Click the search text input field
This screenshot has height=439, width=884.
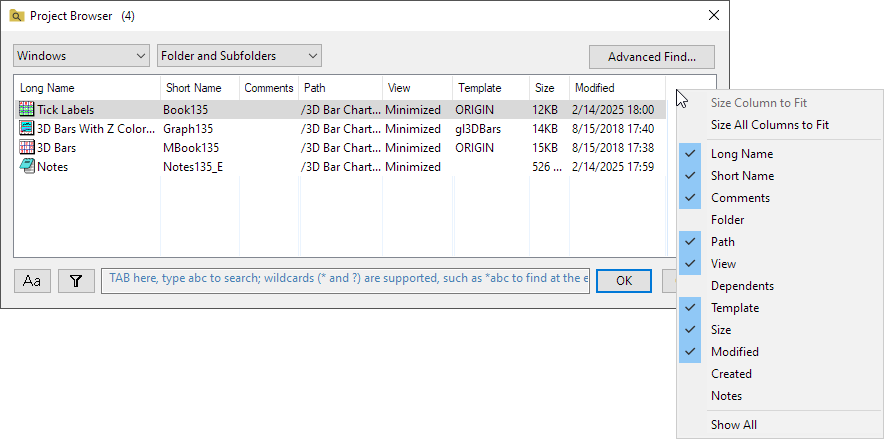coord(345,281)
